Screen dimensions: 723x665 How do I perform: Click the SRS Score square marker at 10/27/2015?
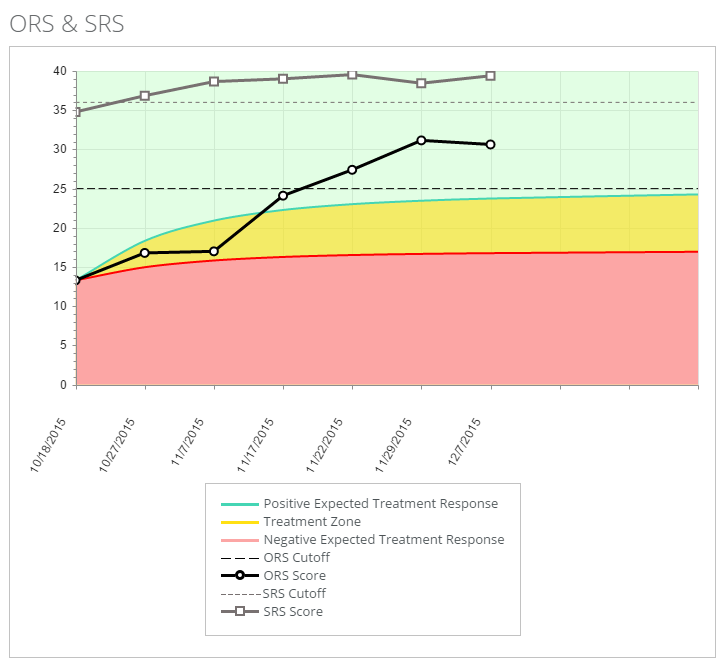(145, 96)
